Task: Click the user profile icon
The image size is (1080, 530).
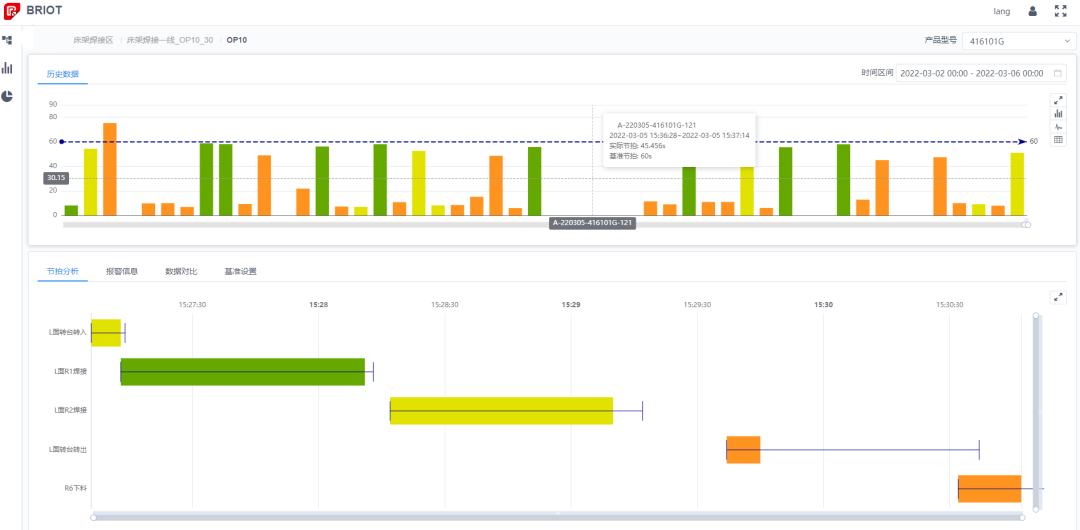Action: 1033,11
